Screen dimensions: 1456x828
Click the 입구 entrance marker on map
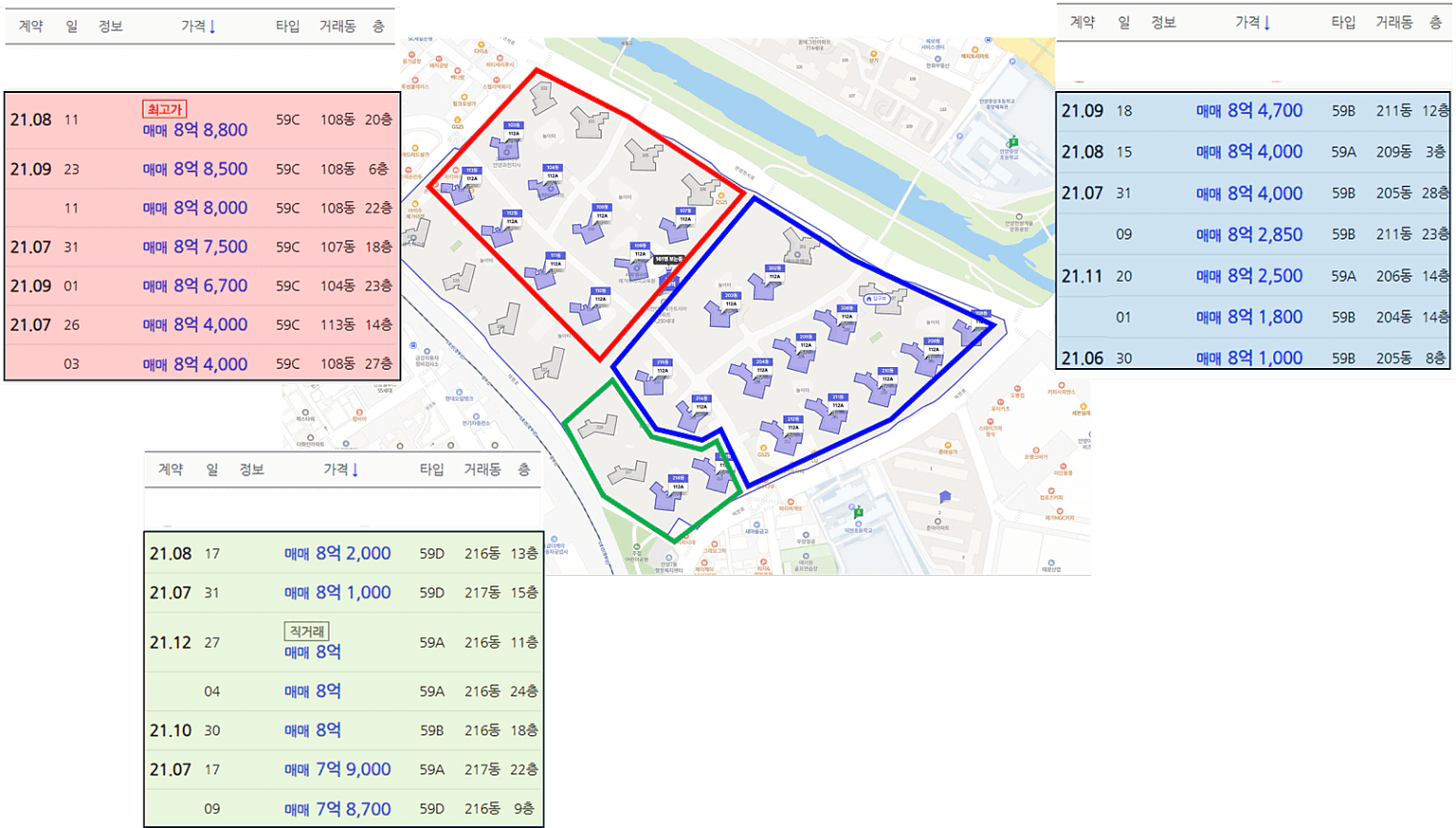coord(876,299)
